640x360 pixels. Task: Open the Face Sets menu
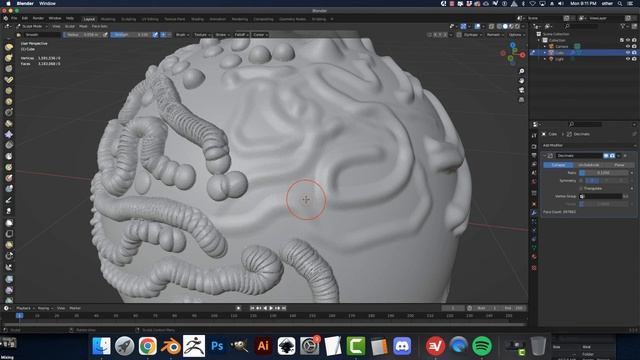click(x=100, y=26)
